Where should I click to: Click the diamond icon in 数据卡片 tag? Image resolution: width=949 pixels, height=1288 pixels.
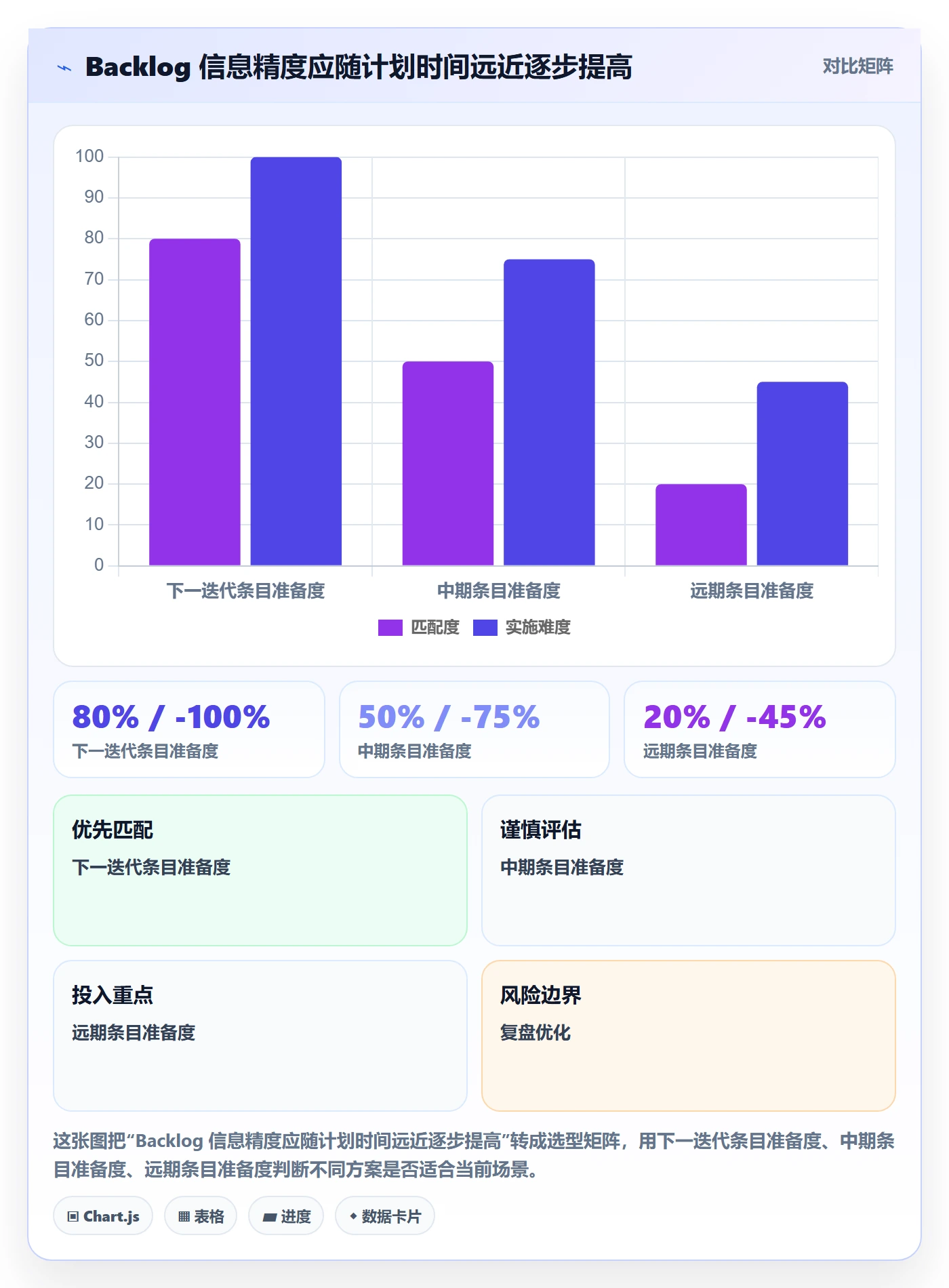(353, 1216)
